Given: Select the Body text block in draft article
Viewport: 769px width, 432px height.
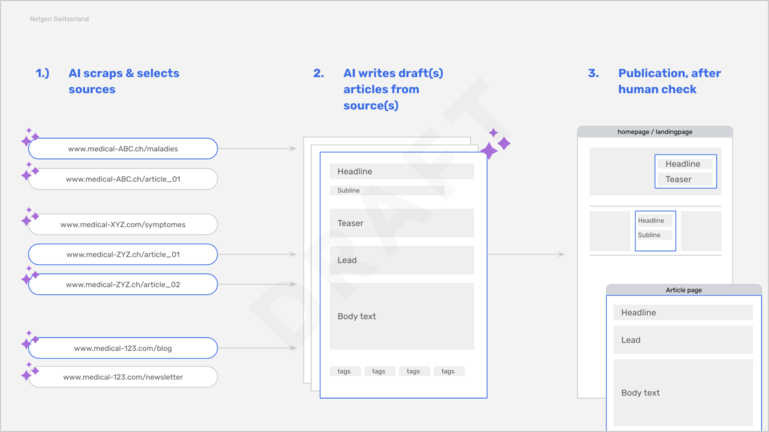Looking at the screenshot, I should (402, 316).
